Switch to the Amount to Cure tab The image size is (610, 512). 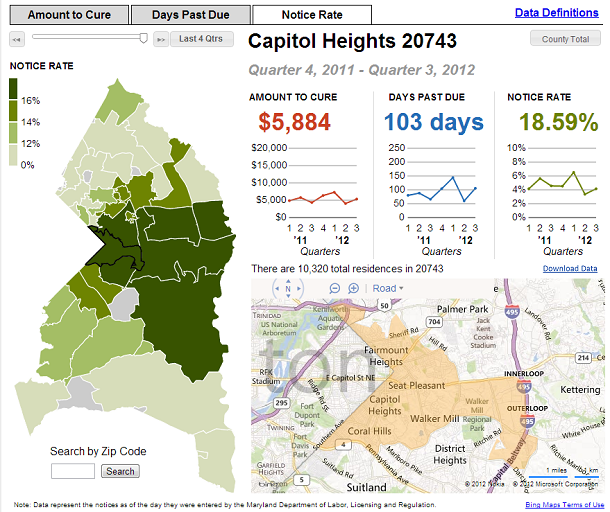point(66,15)
